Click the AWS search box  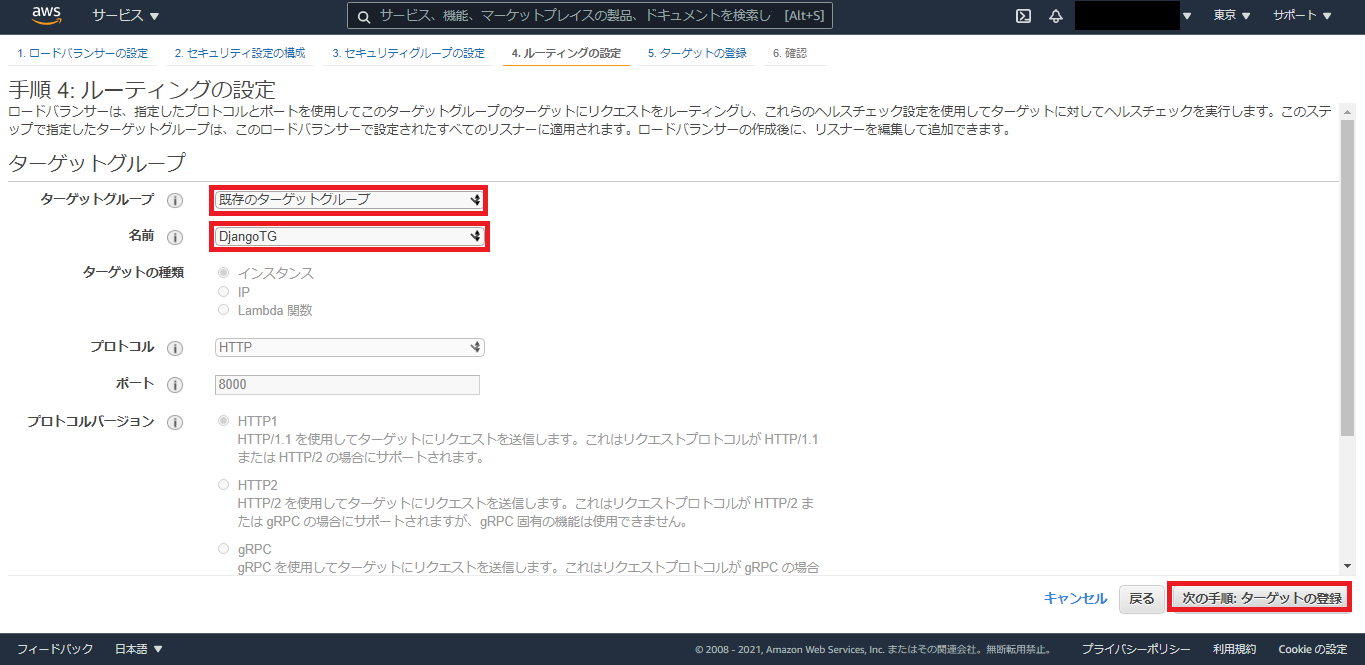pyautogui.click(x=590, y=16)
